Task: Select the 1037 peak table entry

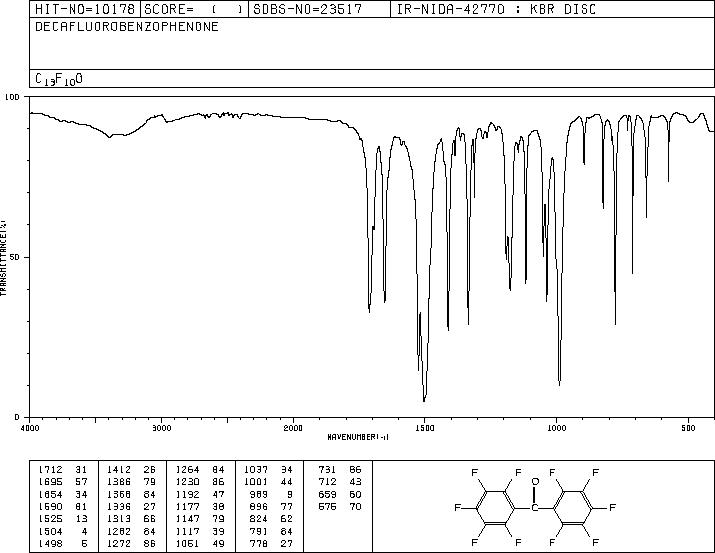Action: [x=269, y=470]
